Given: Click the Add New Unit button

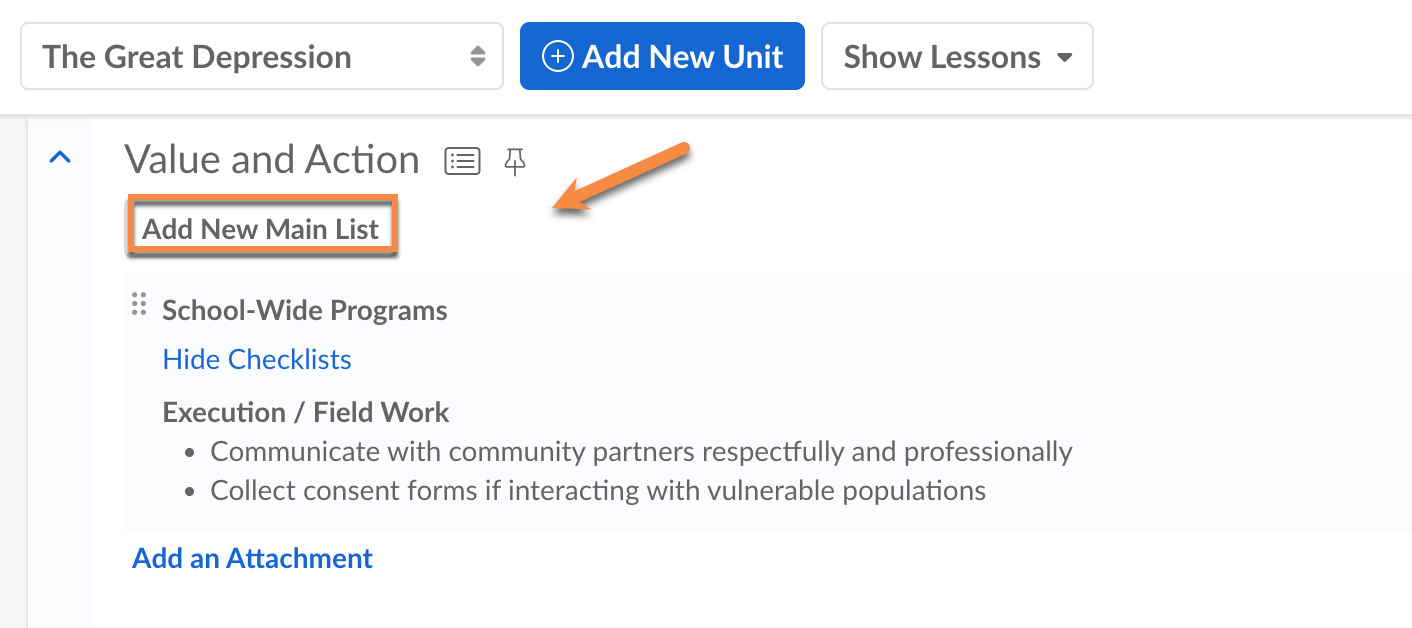Looking at the screenshot, I should click(662, 57).
